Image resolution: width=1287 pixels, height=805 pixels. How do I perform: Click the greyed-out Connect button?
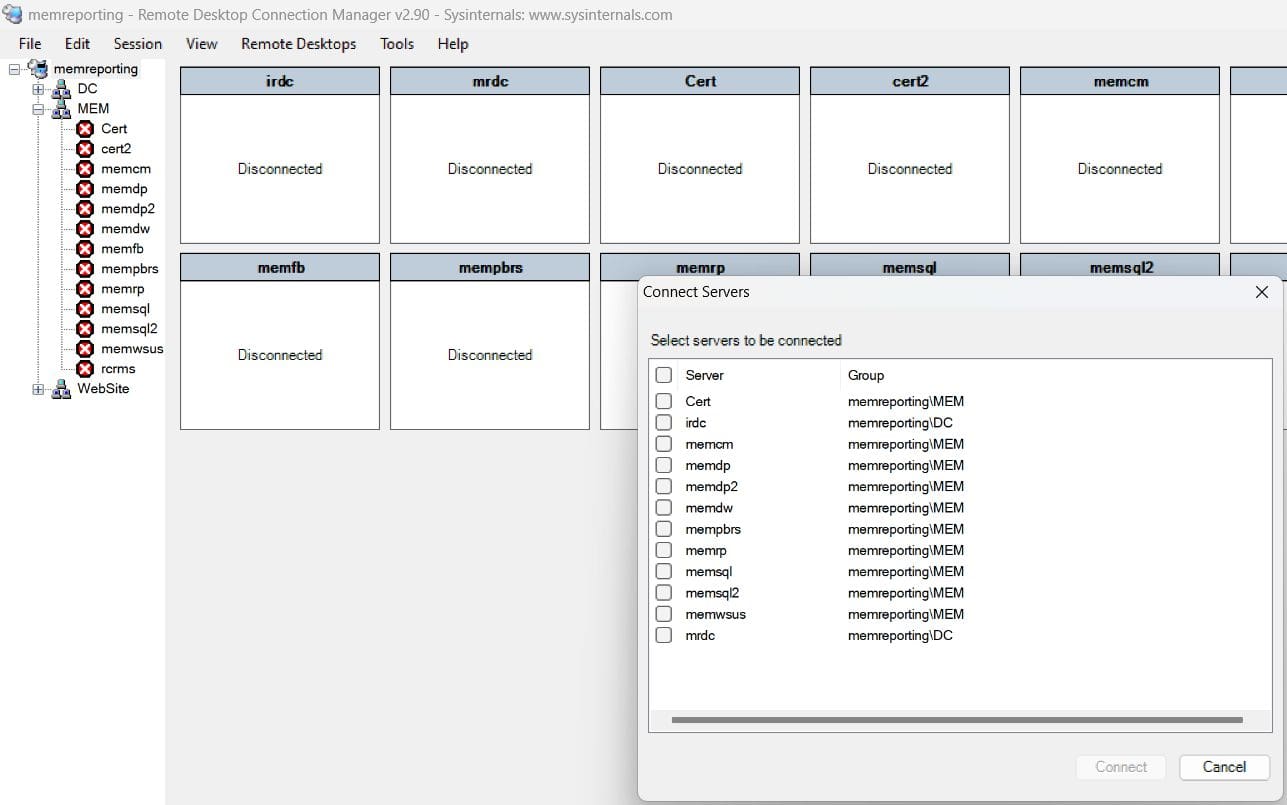click(x=1121, y=767)
